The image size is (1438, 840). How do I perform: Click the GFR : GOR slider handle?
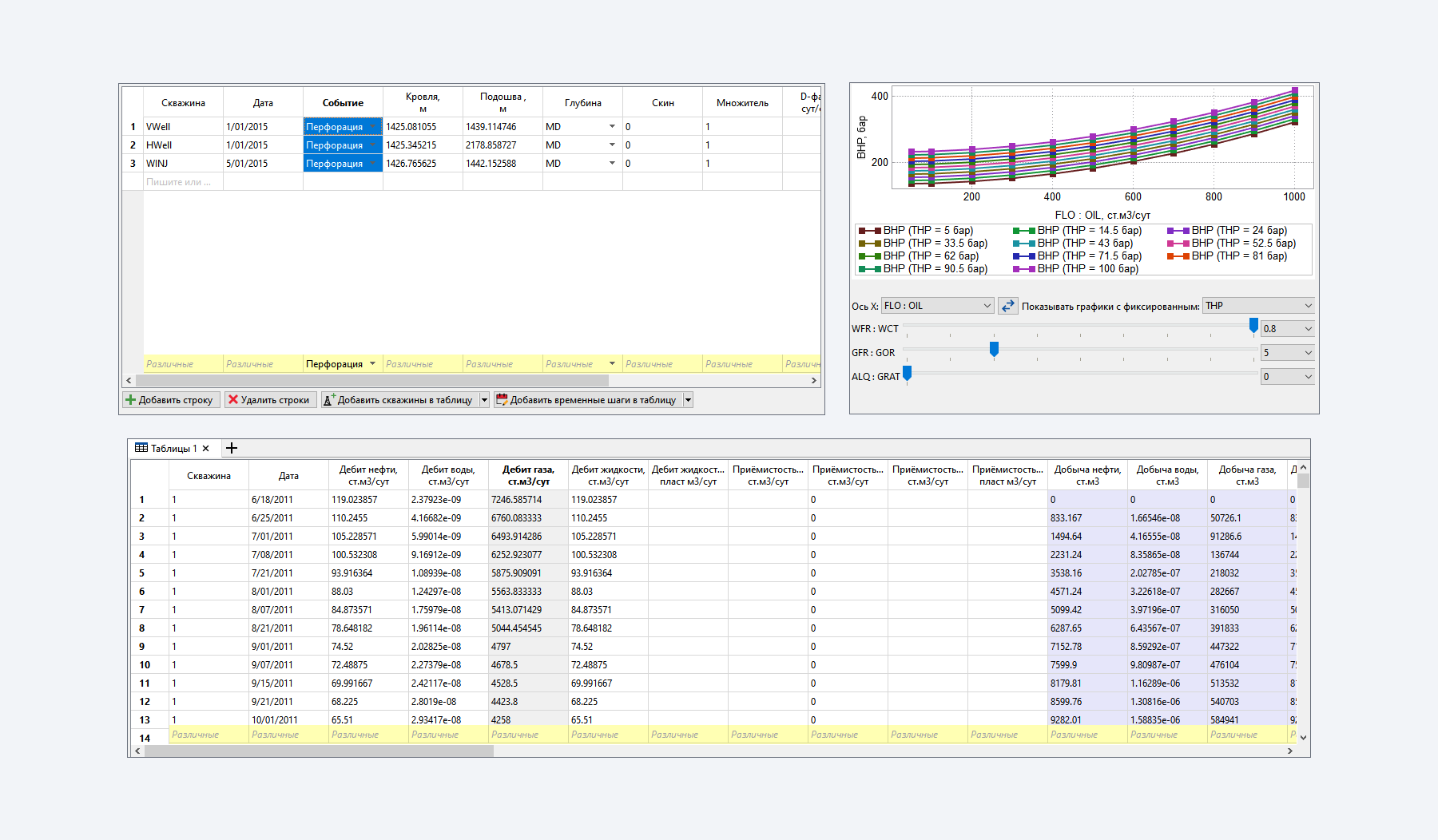(x=994, y=350)
